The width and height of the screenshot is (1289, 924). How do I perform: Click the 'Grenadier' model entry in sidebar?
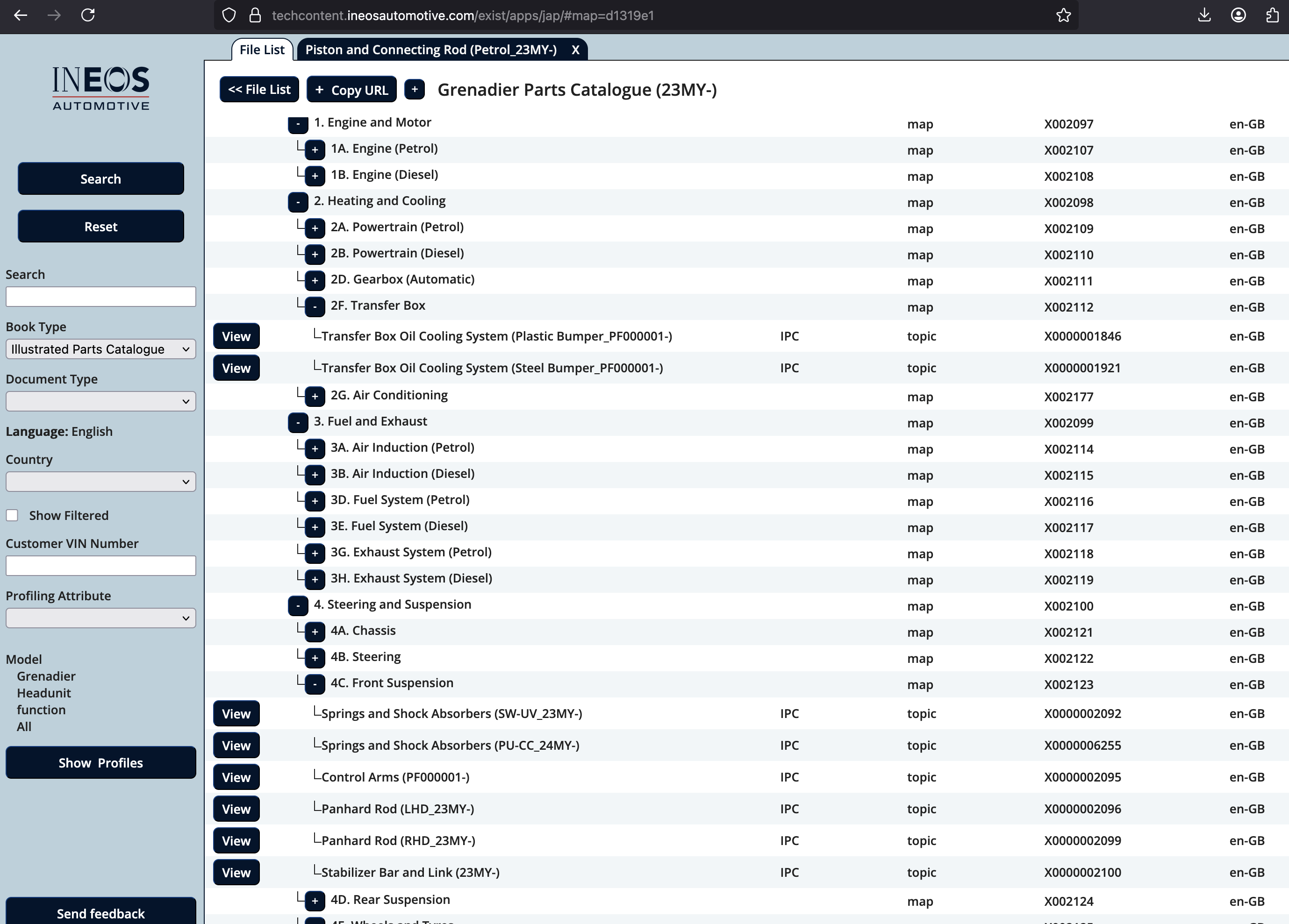pos(46,676)
